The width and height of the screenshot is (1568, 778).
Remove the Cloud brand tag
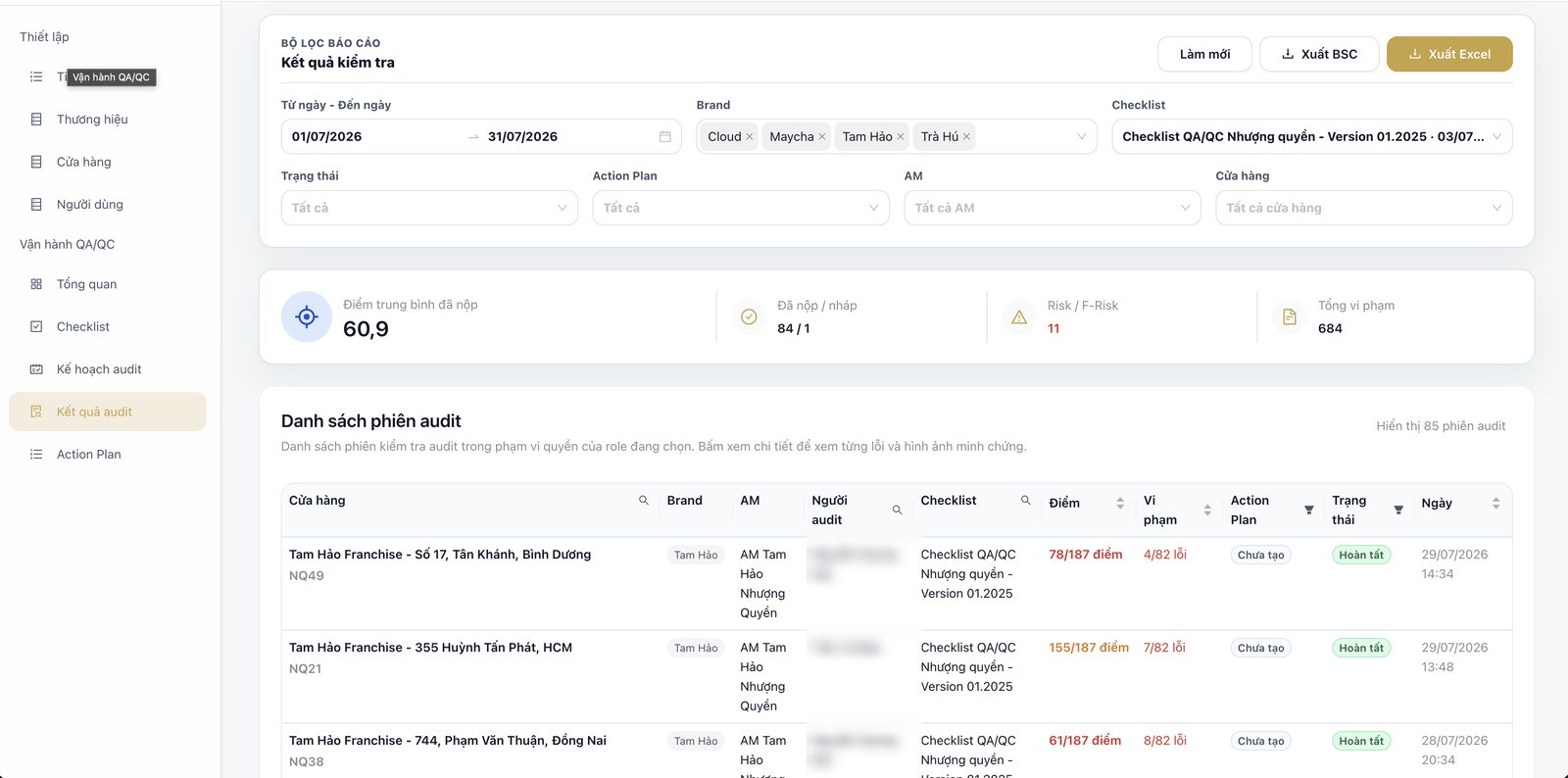750,137
